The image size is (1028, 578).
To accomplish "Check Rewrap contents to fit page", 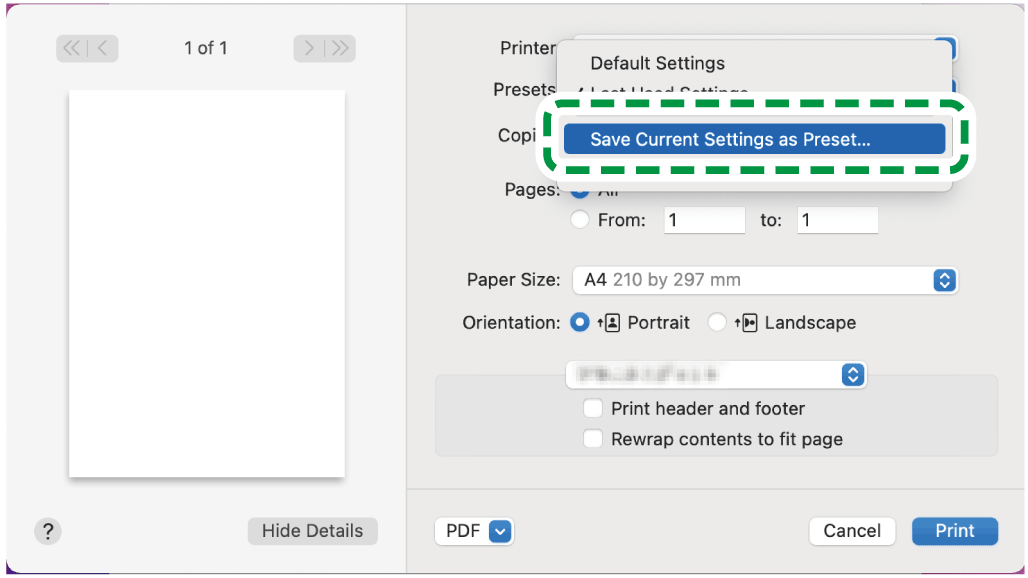I will click(594, 439).
